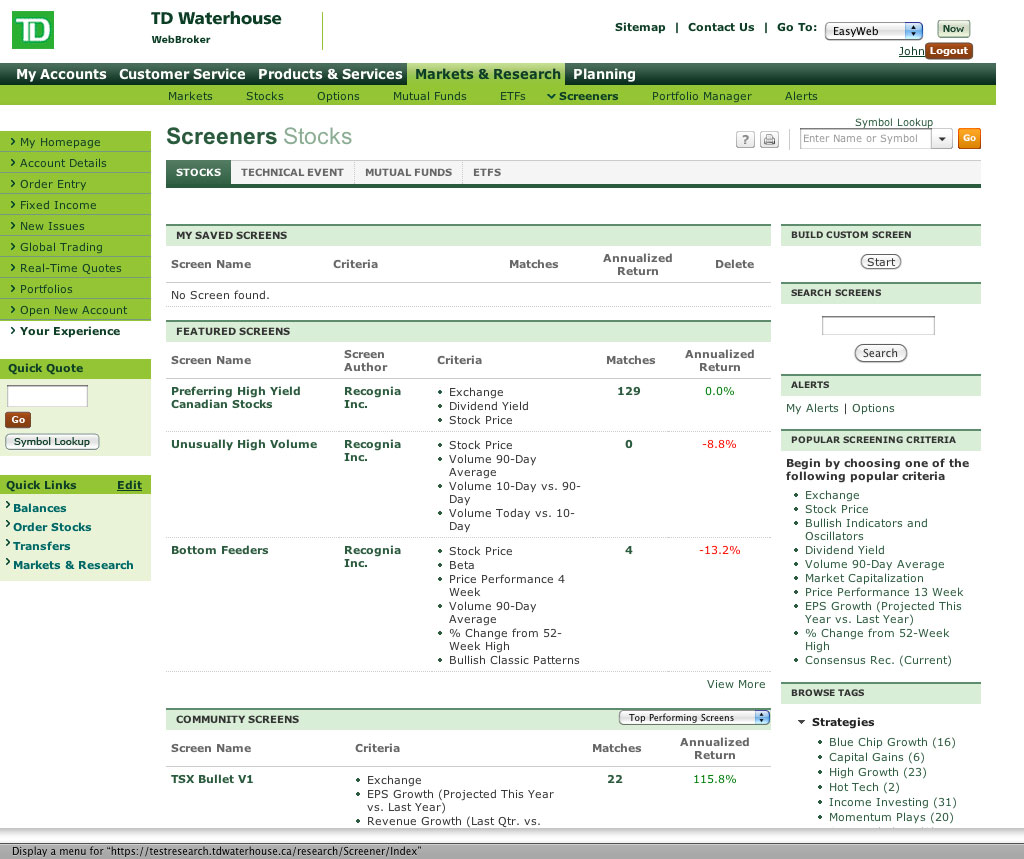Image resolution: width=1024 pixels, height=859 pixels.
Task: Open the Bottom Feeders screen
Action: 219,549
